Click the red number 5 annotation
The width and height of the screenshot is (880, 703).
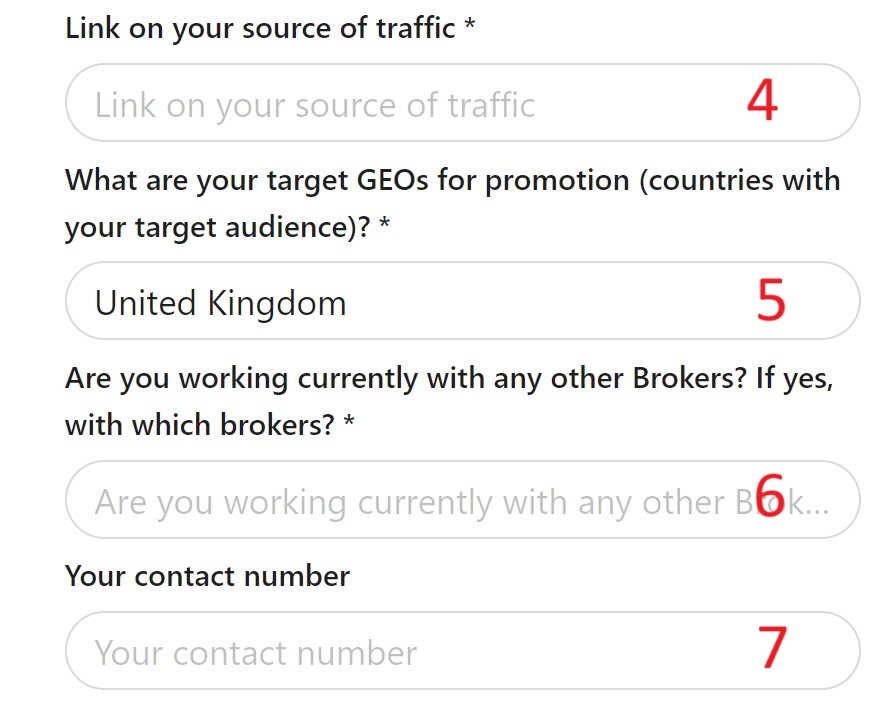click(x=770, y=299)
